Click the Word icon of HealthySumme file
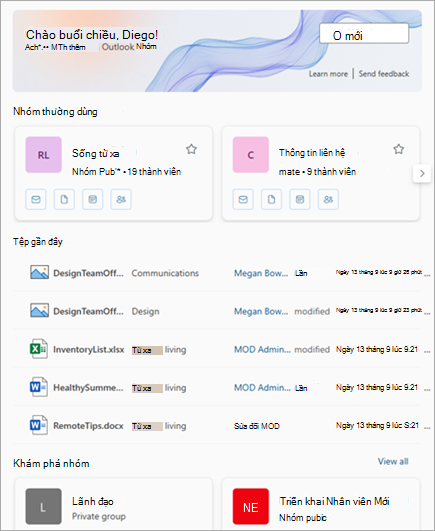The image size is (435, 531). [39, 387]
